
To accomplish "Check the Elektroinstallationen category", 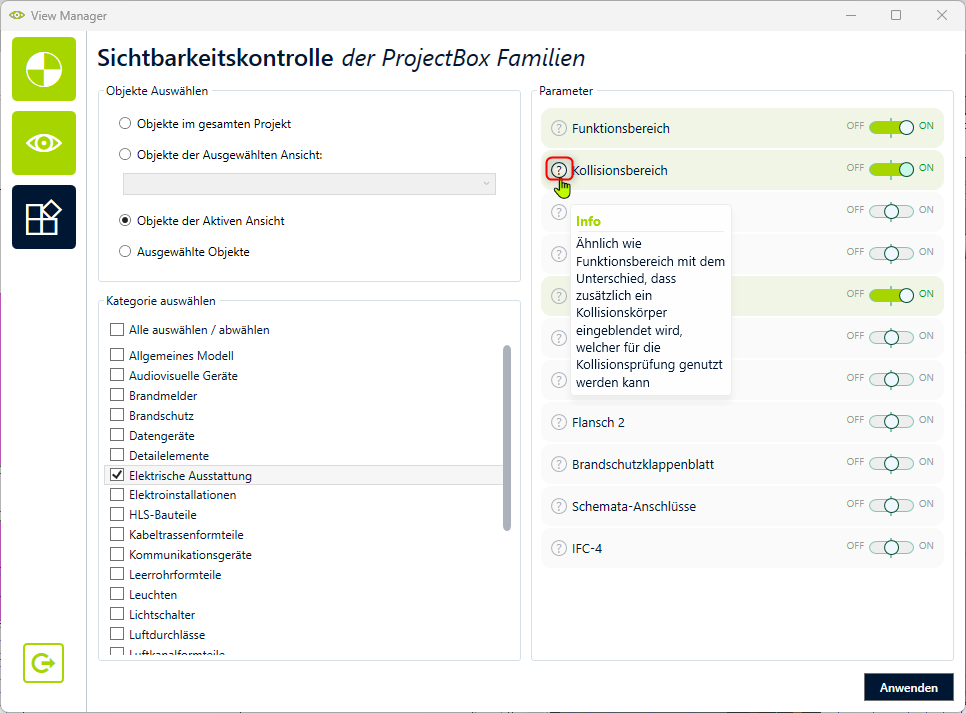I will (117, 494).
